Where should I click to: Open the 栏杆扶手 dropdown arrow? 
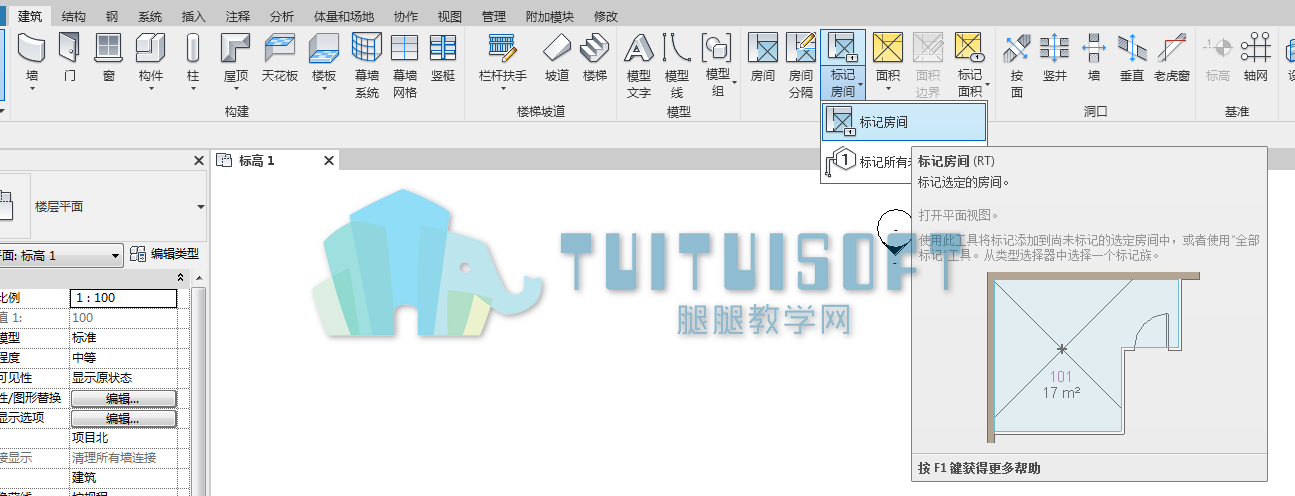pos(502,89)
